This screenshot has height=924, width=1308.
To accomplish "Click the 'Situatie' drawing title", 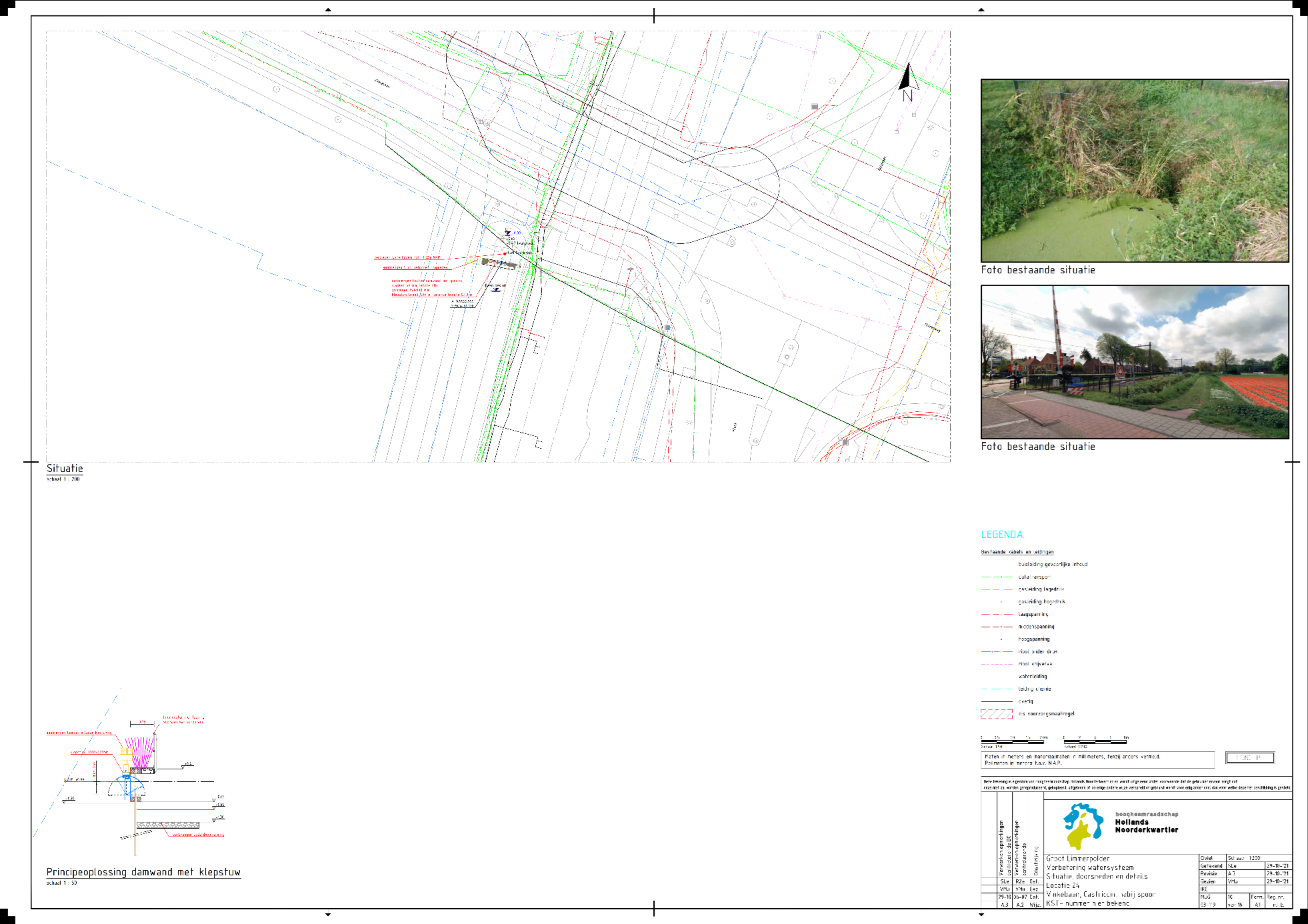I will click(x=65, y=469).
